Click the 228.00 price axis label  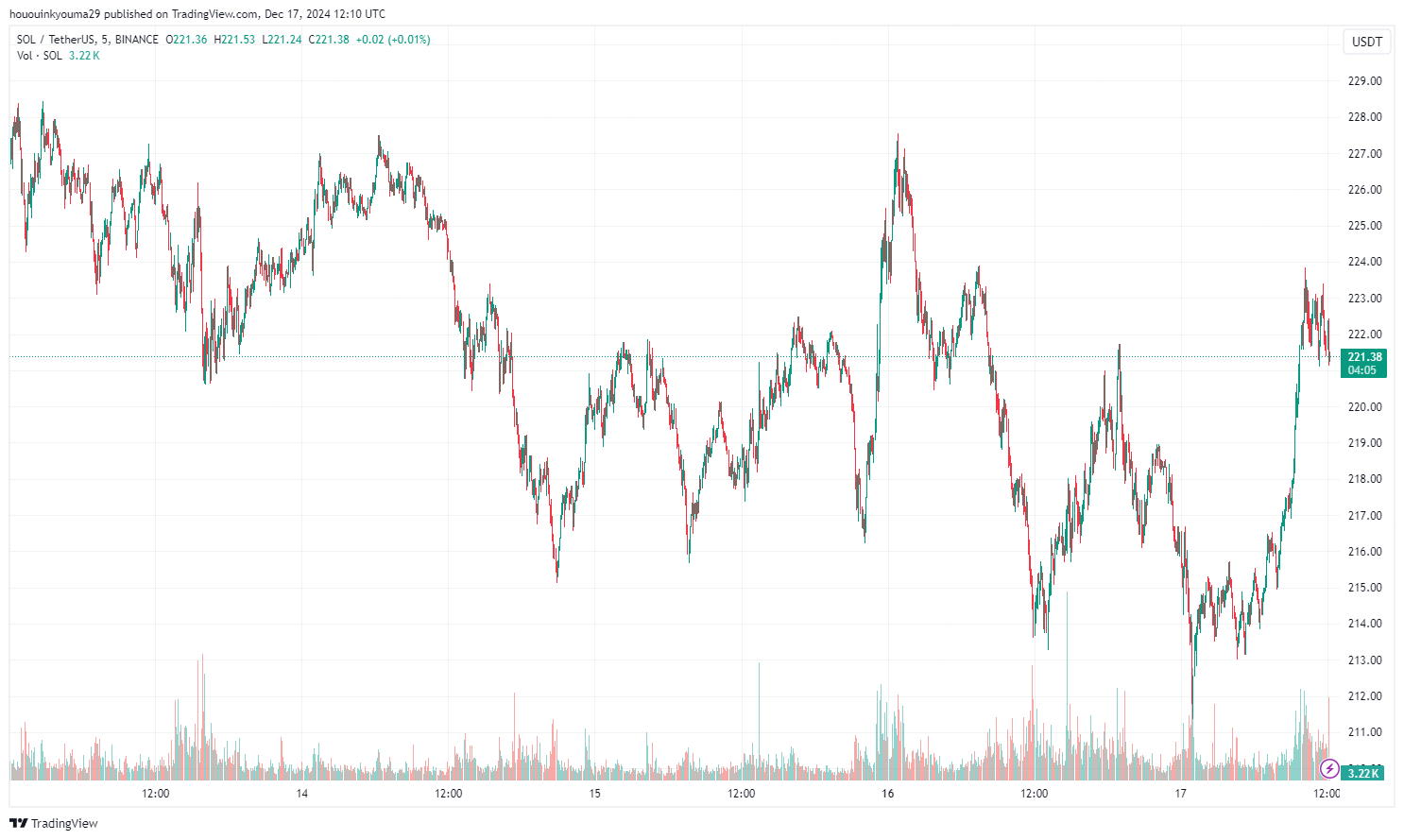pyautogui.click(x=1364, y=117)
